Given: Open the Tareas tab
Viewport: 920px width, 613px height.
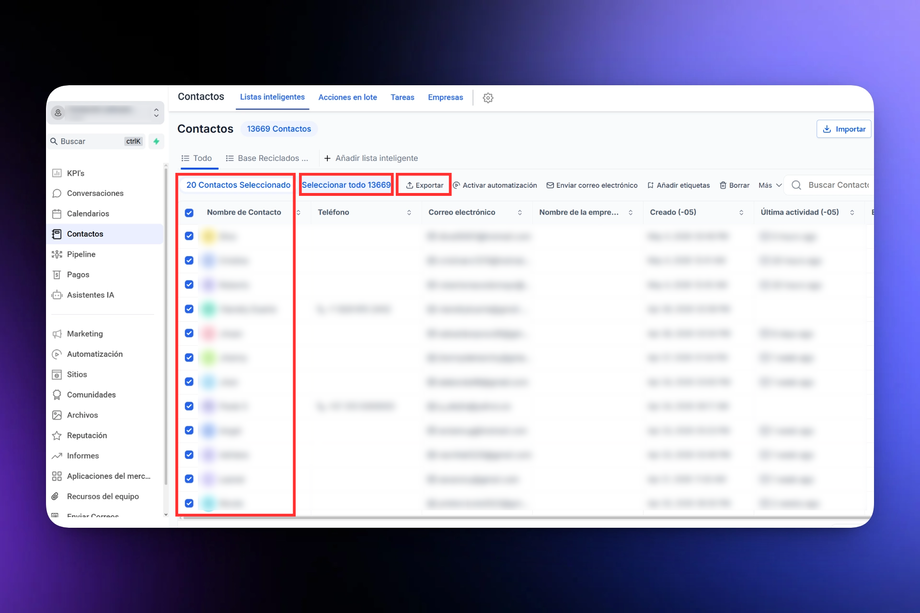Looking at the screenshot, I should click(402, 97).
